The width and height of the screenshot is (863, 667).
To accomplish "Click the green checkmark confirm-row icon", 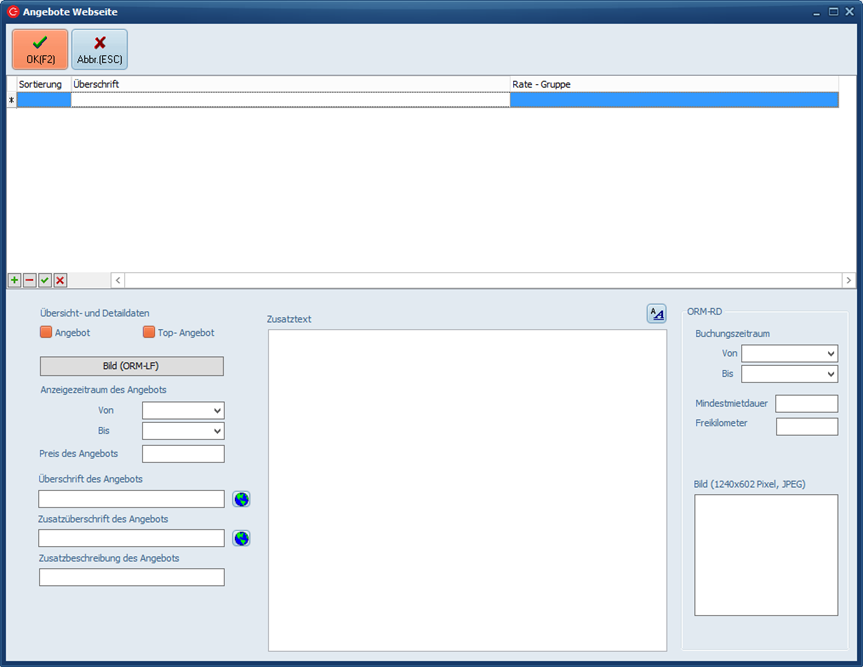I will (x=45, y=281).
